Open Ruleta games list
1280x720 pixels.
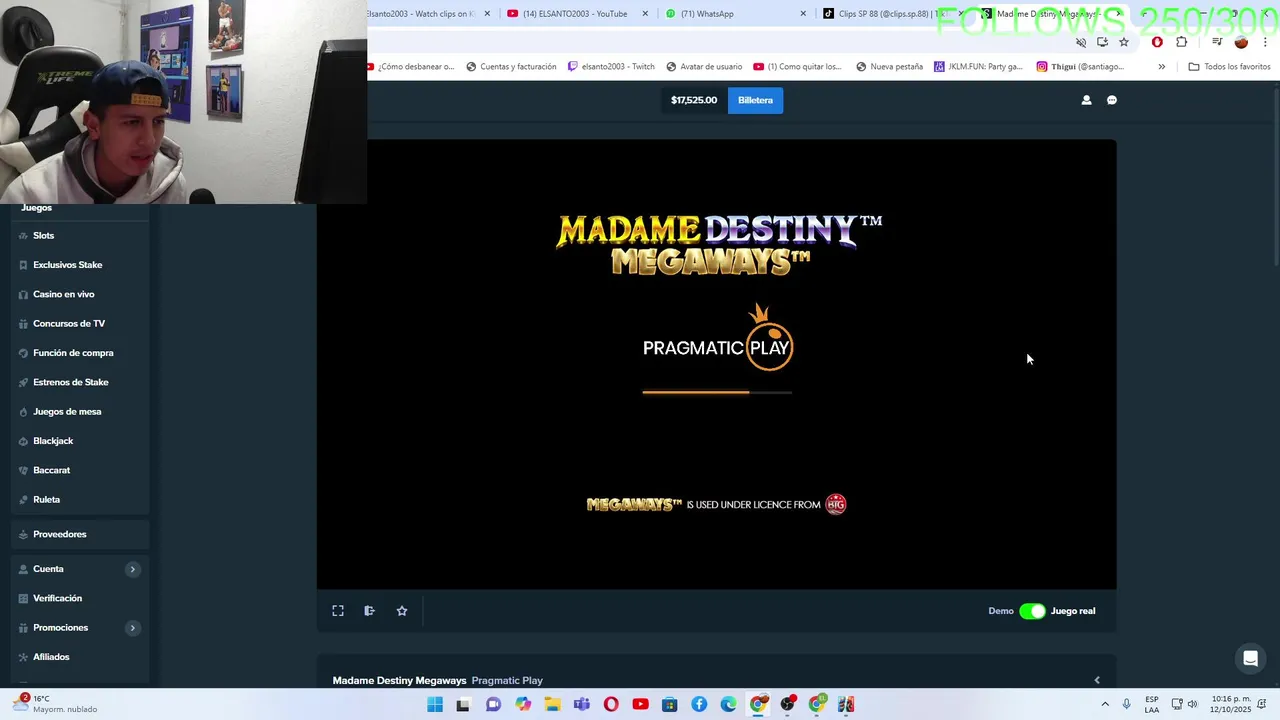(80, 500)
